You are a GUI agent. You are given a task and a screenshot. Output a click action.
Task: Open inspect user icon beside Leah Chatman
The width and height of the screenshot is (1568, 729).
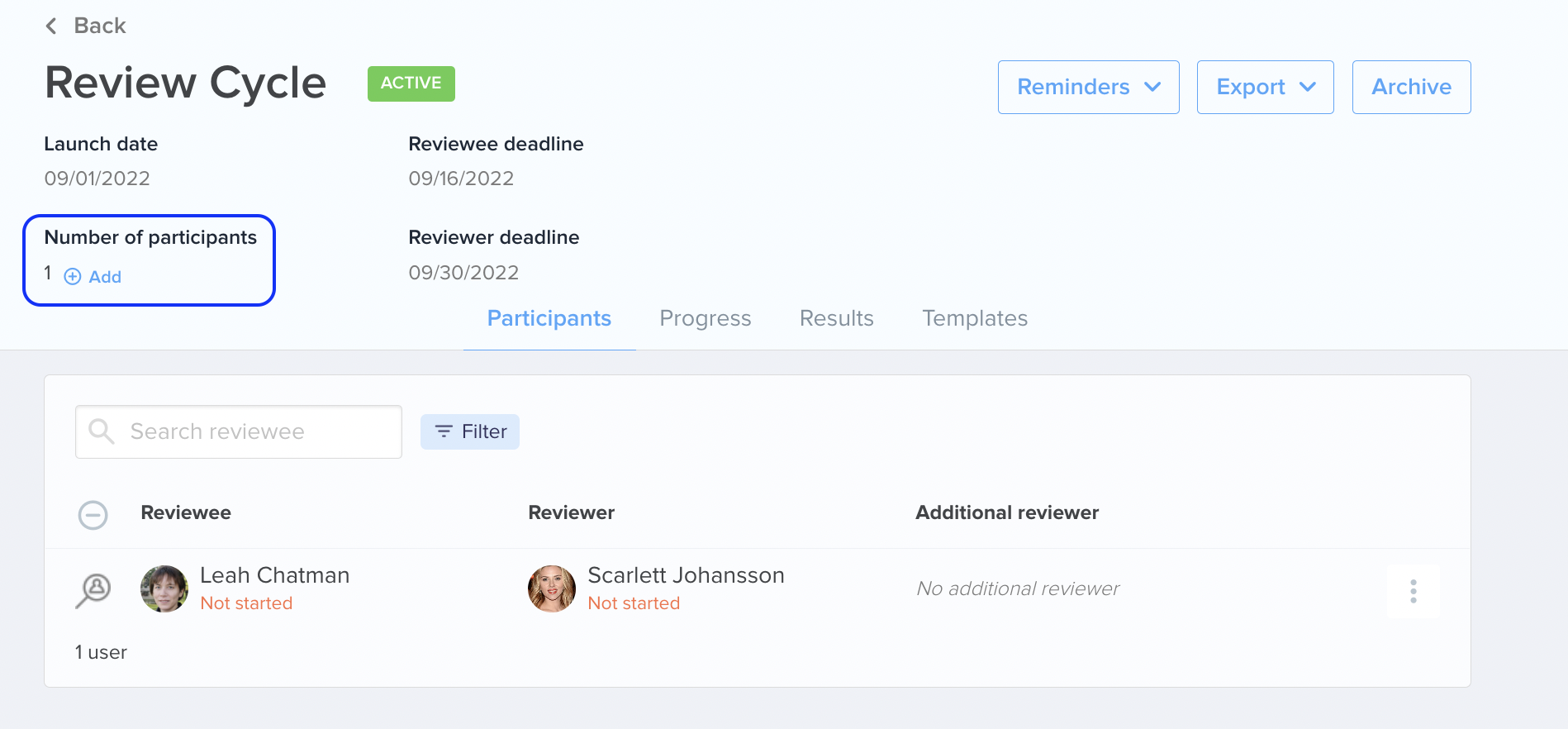coord(93,590)
